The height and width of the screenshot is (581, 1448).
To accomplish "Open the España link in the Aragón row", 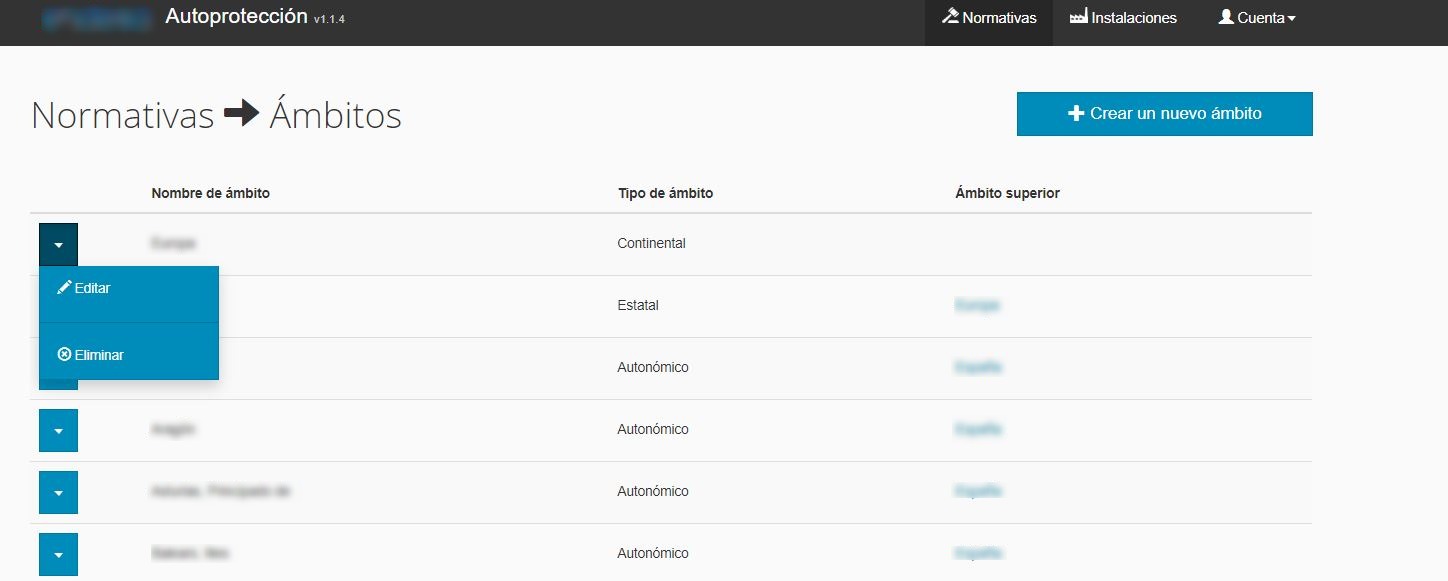I will pos(978,429).
